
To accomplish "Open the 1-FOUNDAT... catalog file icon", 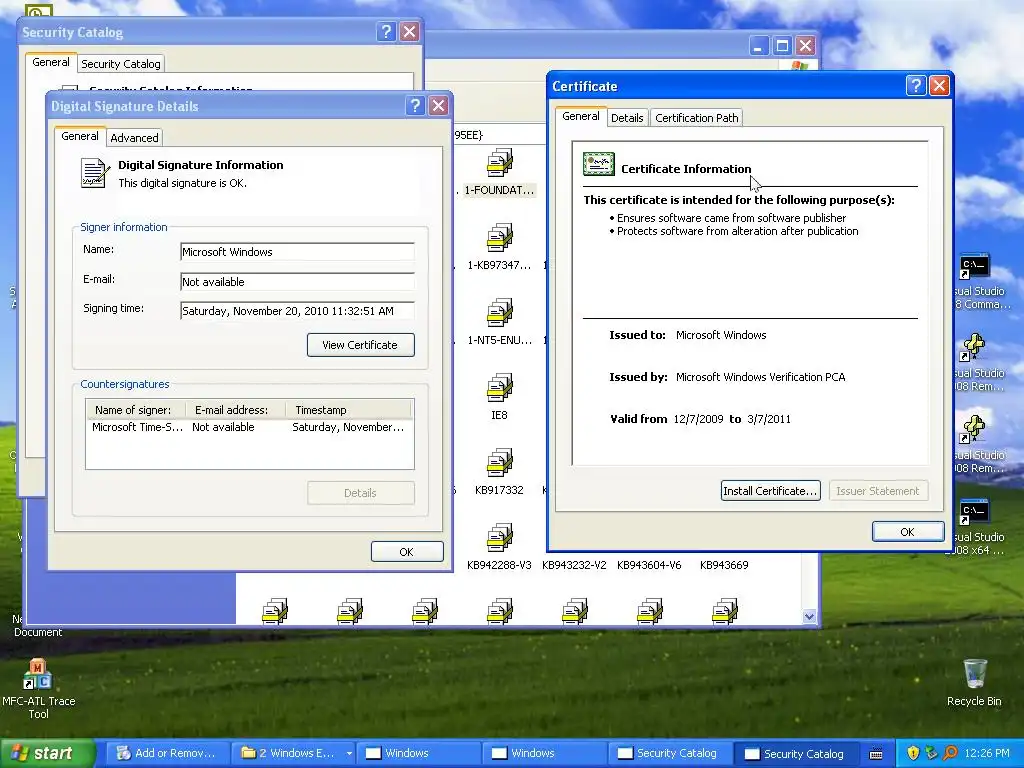I will pos(500,163).
